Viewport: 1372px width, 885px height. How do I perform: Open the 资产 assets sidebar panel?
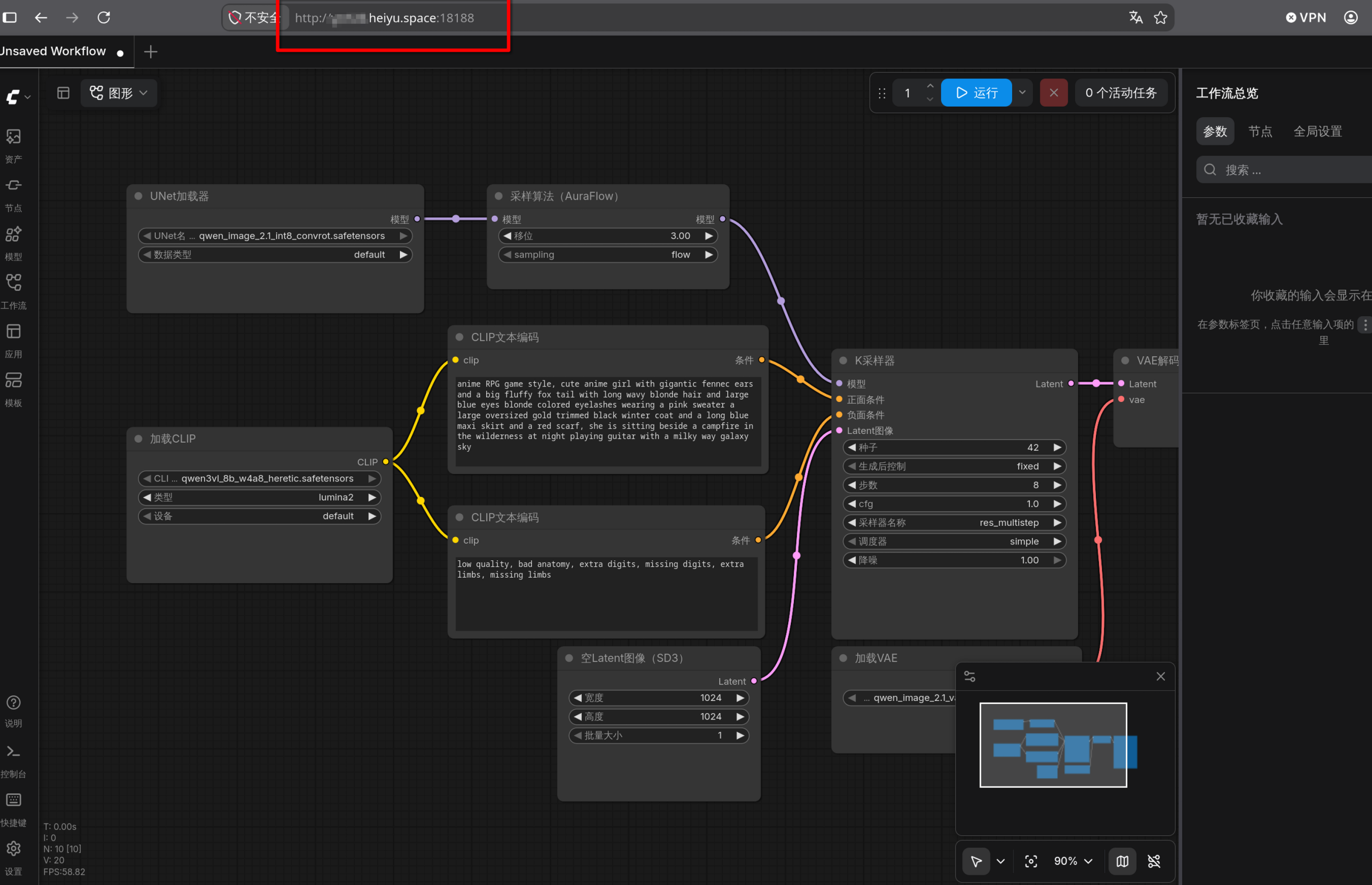[x=14, y=146]
